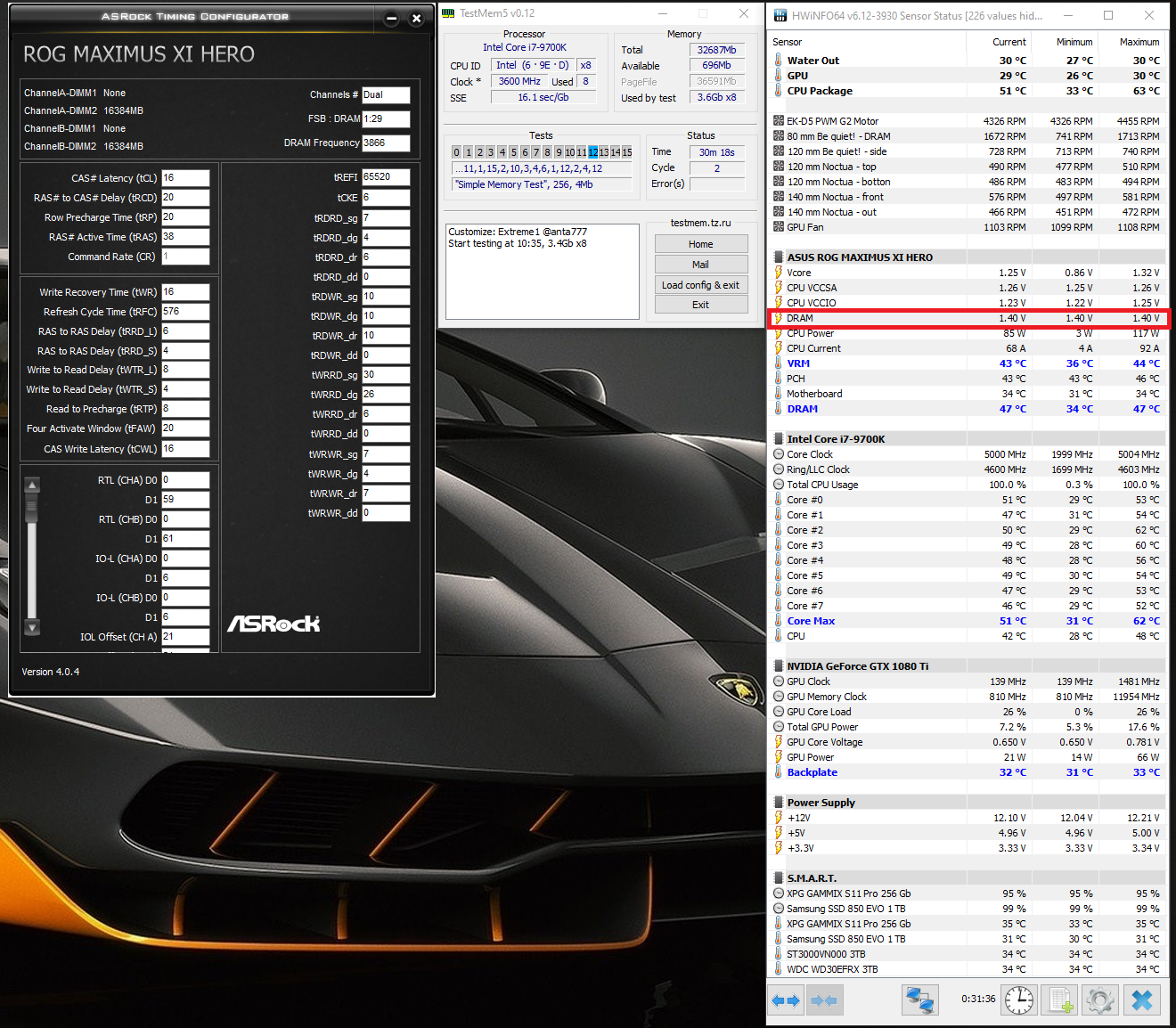Click the Command Rate (CR) field

click(x=185, y=257)
